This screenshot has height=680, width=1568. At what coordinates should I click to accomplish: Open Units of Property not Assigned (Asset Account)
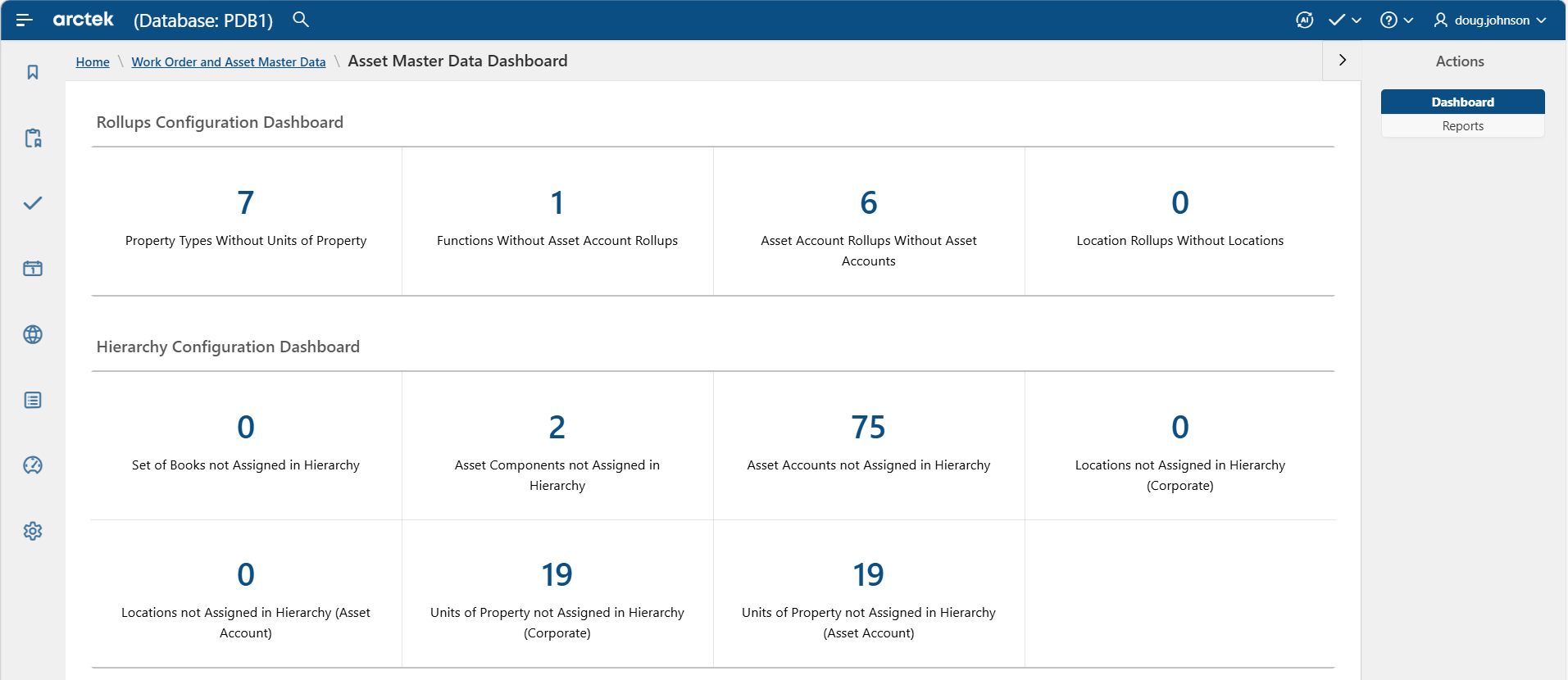point(869,594)
